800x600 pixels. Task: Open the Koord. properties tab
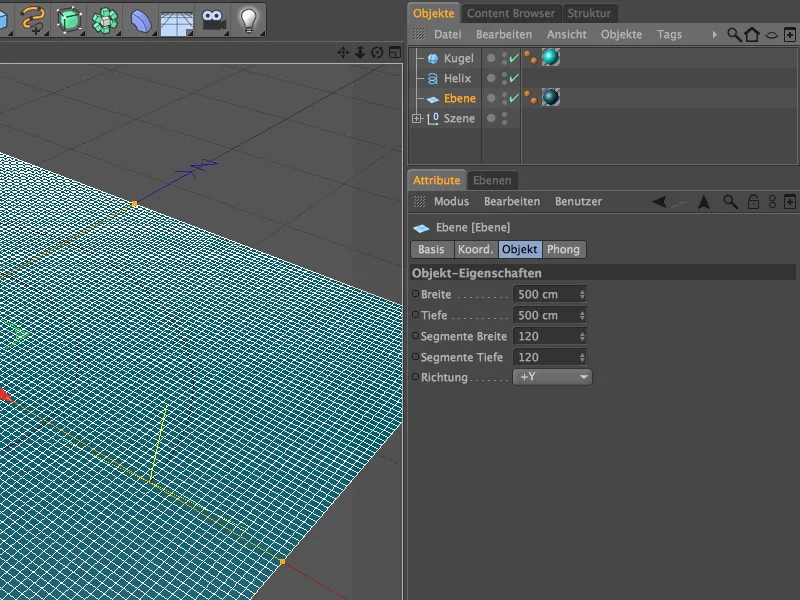coord(476,249)
